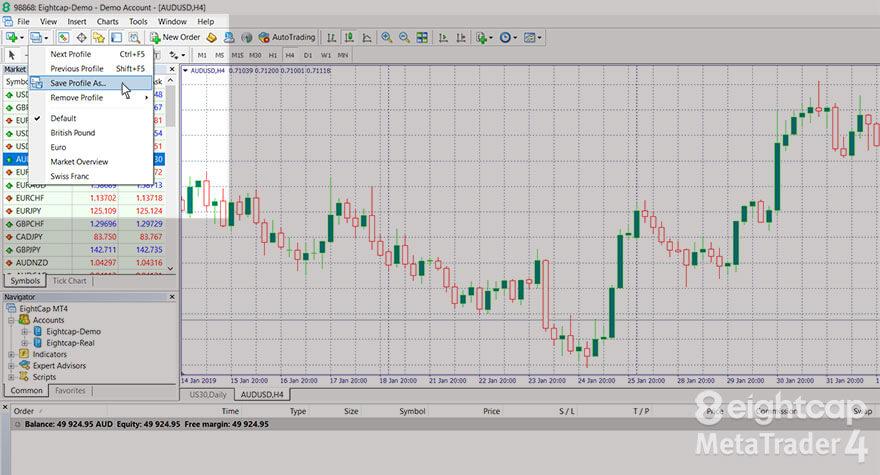Open dropdown arrow beside New Chart icon
The image size is (880, 475).
(21, 38)
